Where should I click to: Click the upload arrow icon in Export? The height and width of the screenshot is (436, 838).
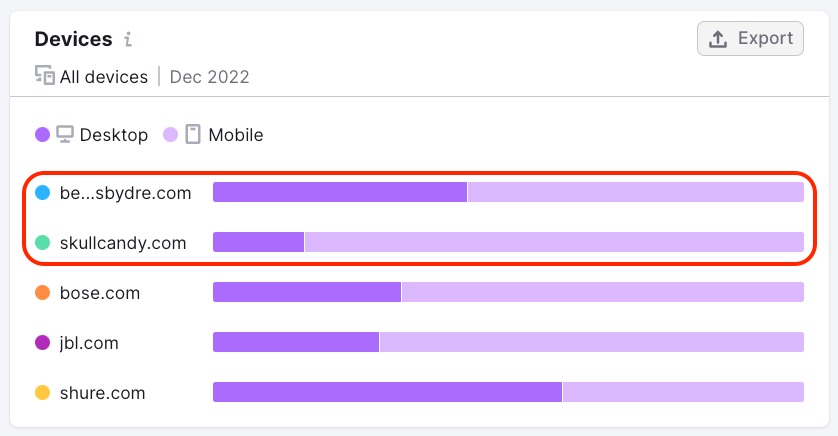(x=718, y=39)
